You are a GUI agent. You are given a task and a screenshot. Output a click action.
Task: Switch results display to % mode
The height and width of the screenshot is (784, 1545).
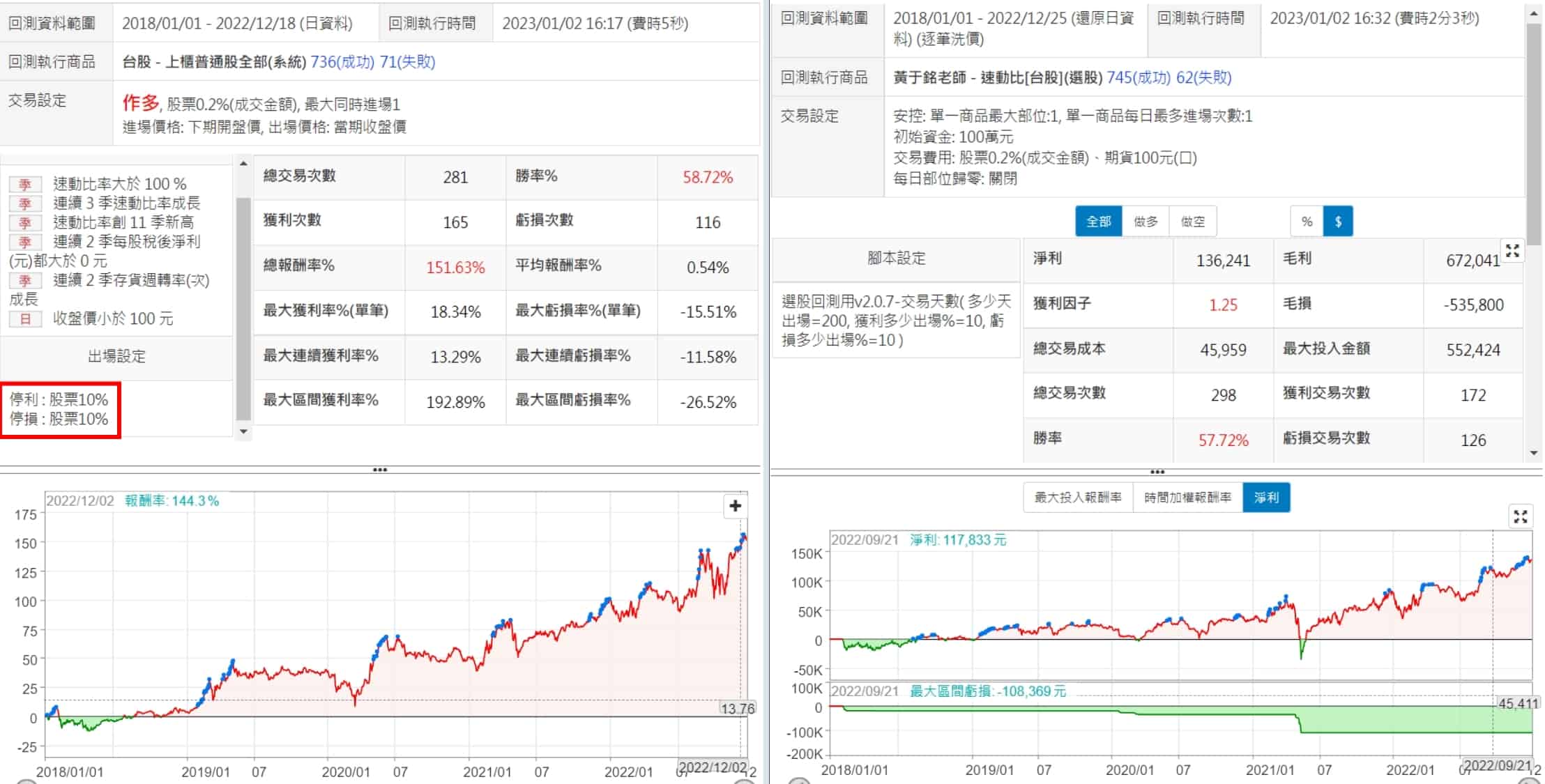click(1307, 222)
